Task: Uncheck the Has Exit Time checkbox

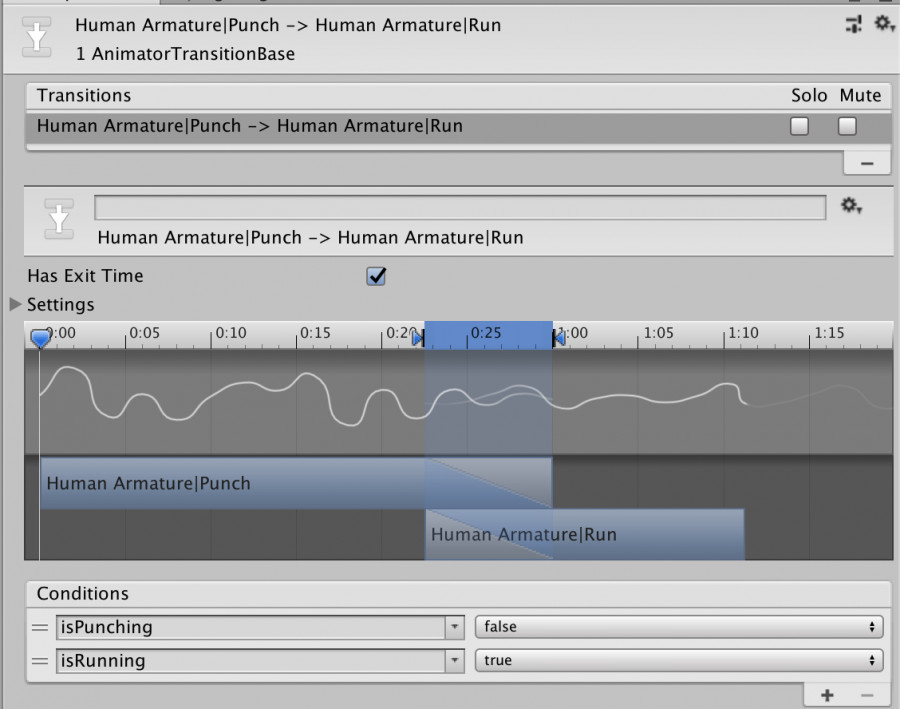Action: point(376,276)
